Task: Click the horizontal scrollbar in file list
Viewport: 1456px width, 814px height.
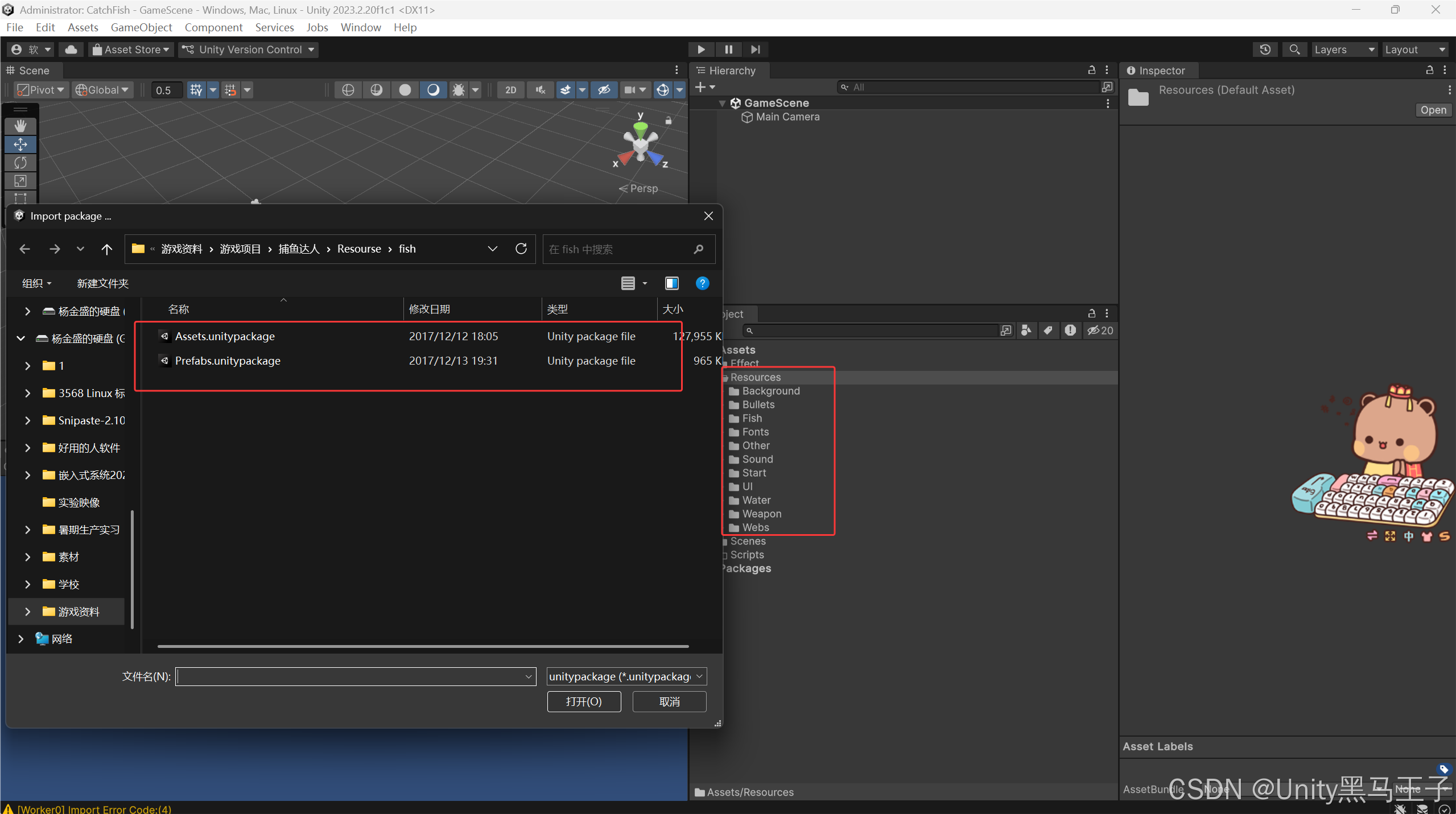Action: [x=423, y=646]
